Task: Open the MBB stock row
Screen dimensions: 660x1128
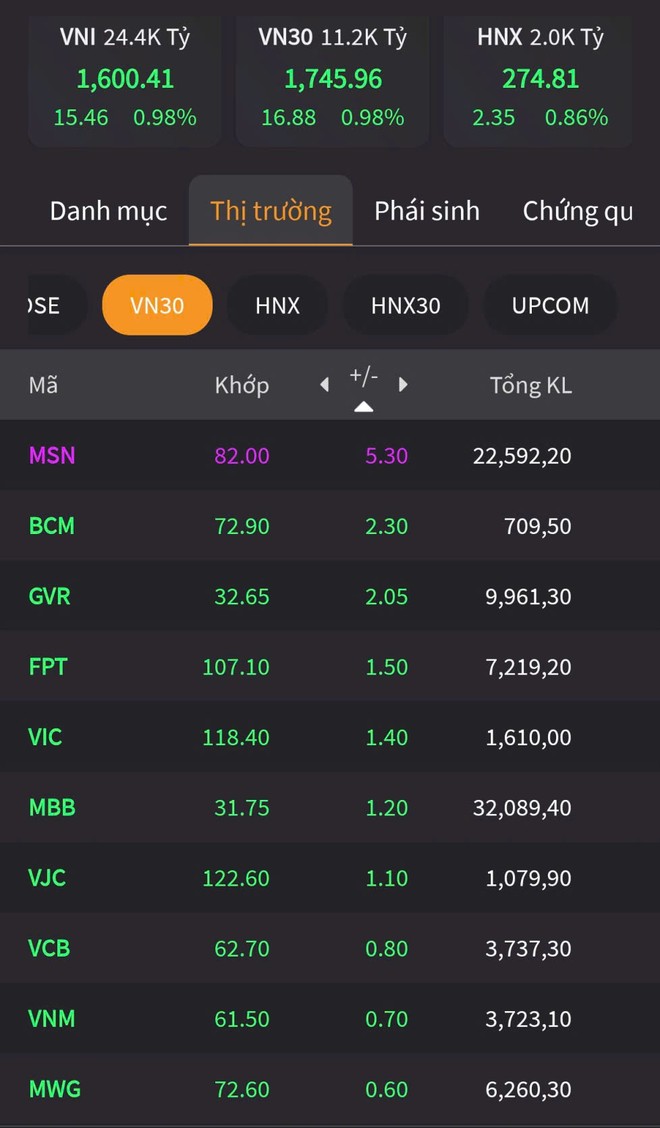Action: (330, 807)
